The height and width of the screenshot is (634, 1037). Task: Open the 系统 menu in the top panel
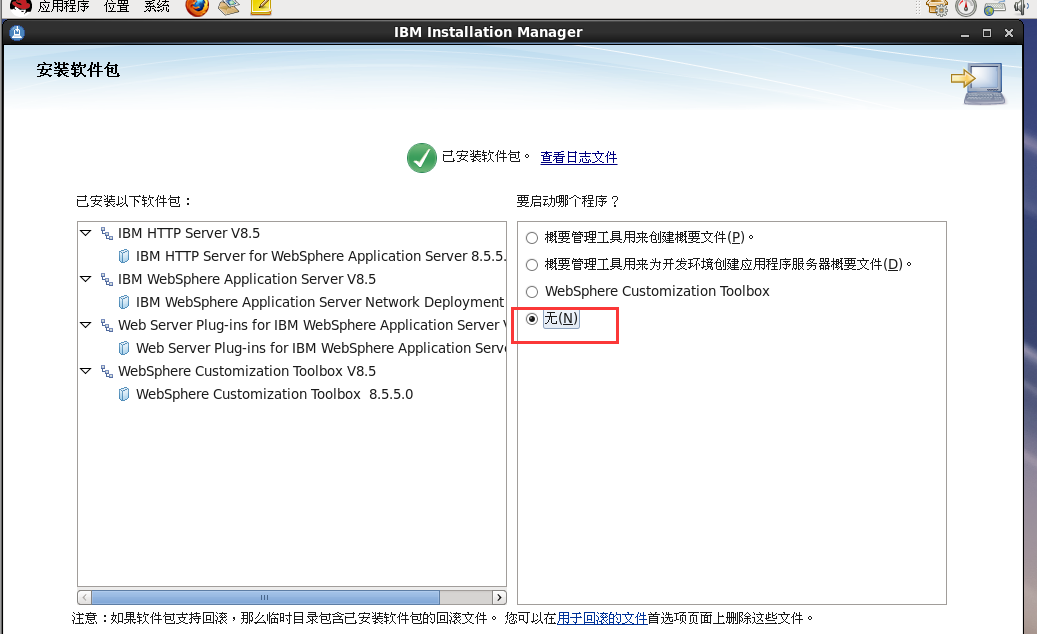(157, 7)
